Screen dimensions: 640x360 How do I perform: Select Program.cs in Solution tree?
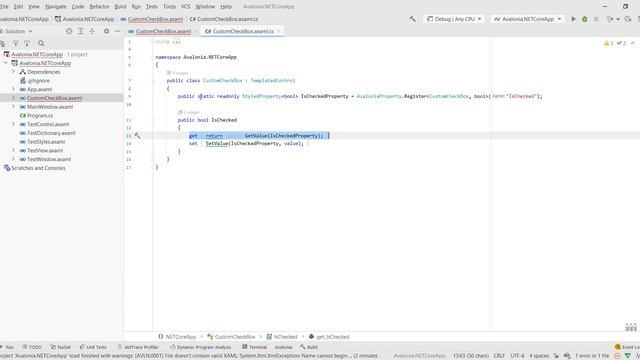tap(40, 116)
